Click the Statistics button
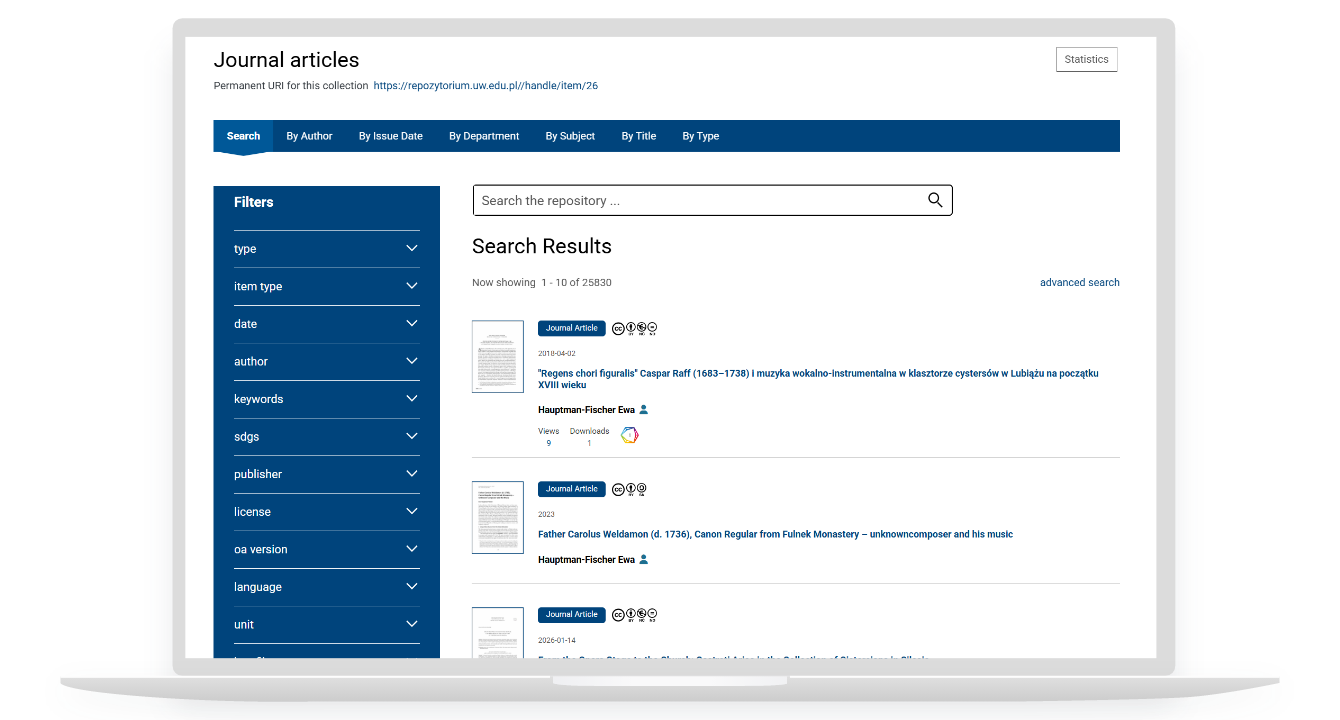Screen dimensions: 1340x720 (1086, 60)
